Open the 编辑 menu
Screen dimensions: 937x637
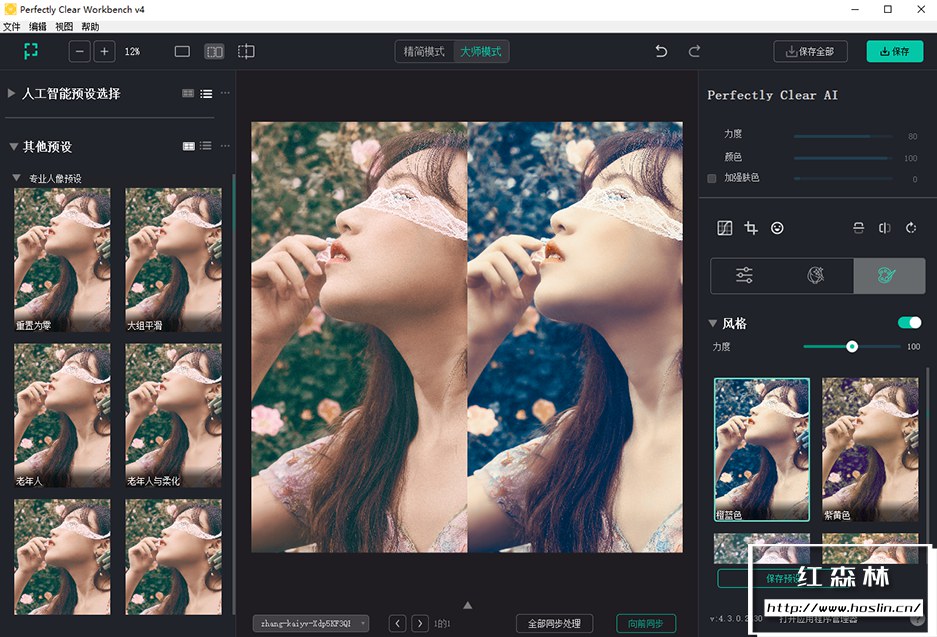(38, 27)
